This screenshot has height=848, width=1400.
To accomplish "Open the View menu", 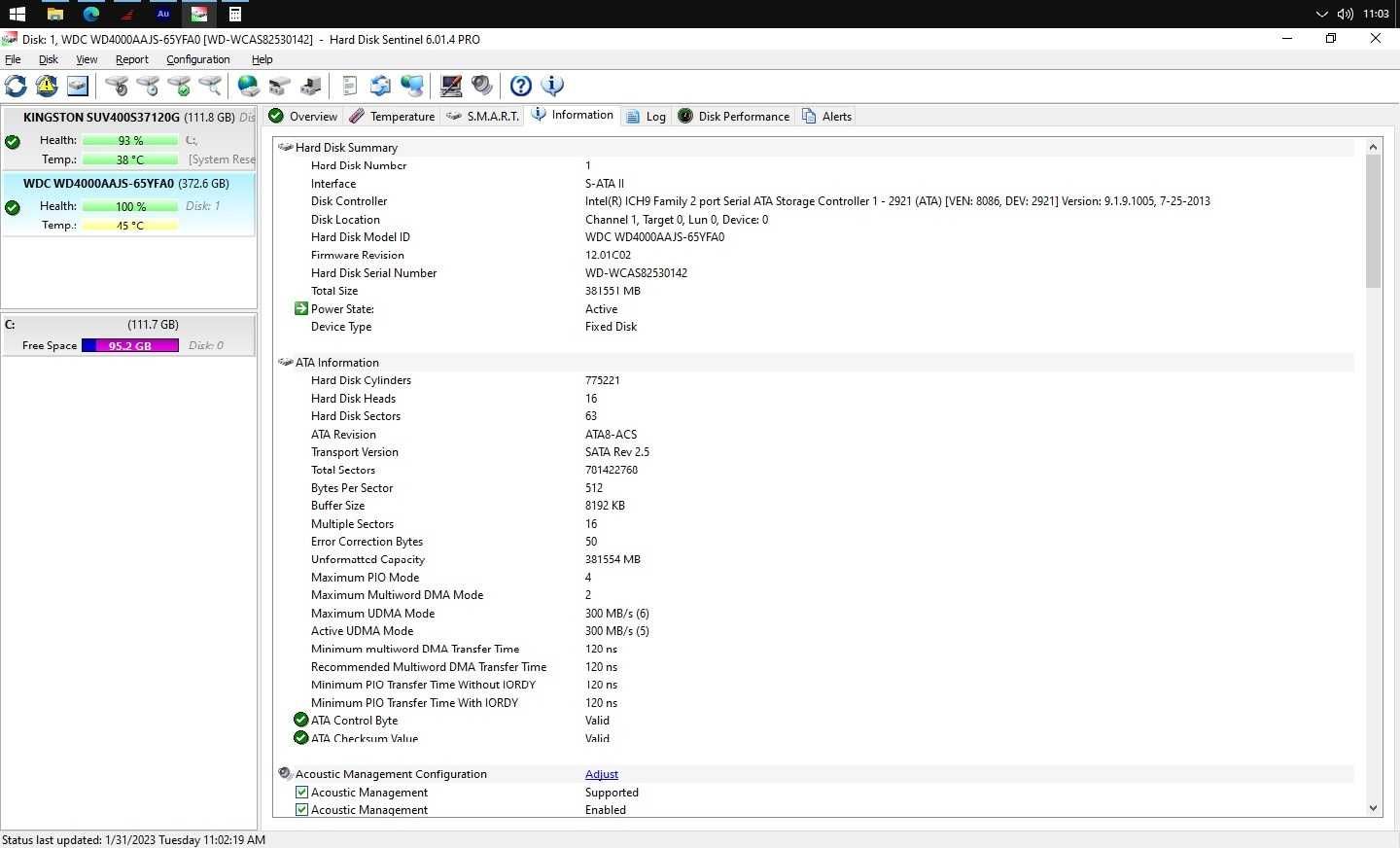I will click(87, 59).
